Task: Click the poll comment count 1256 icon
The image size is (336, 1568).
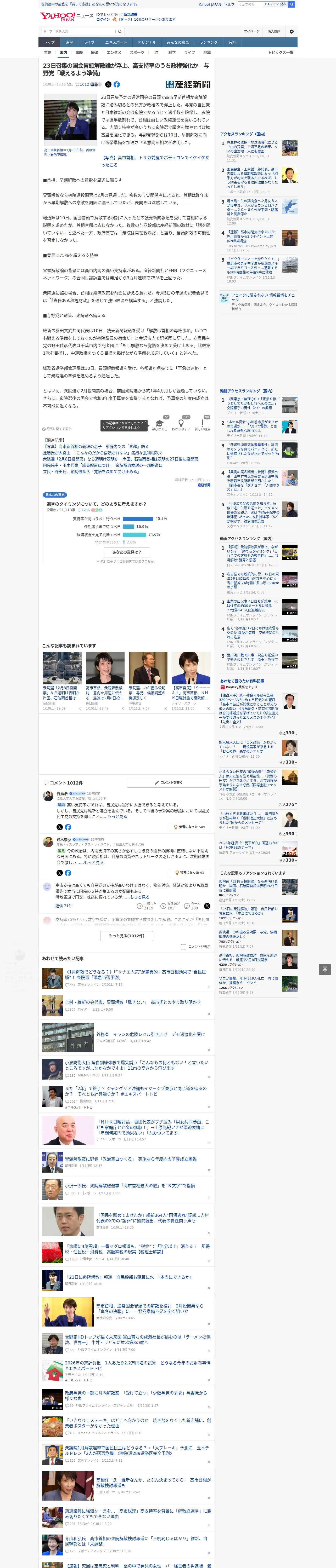Action: [83, 510]
